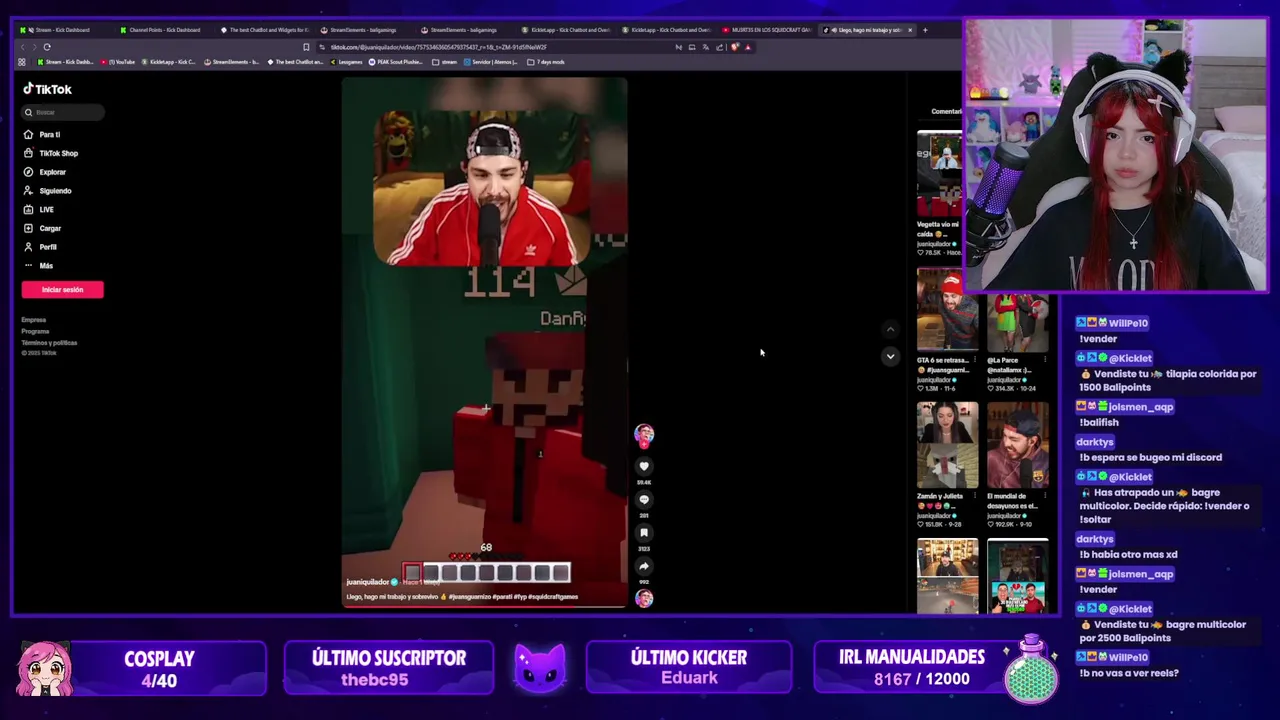Reload the page in browser toolbar
Image resolution: width=1280 pixels, height=720 pixels.
point(47,47)
